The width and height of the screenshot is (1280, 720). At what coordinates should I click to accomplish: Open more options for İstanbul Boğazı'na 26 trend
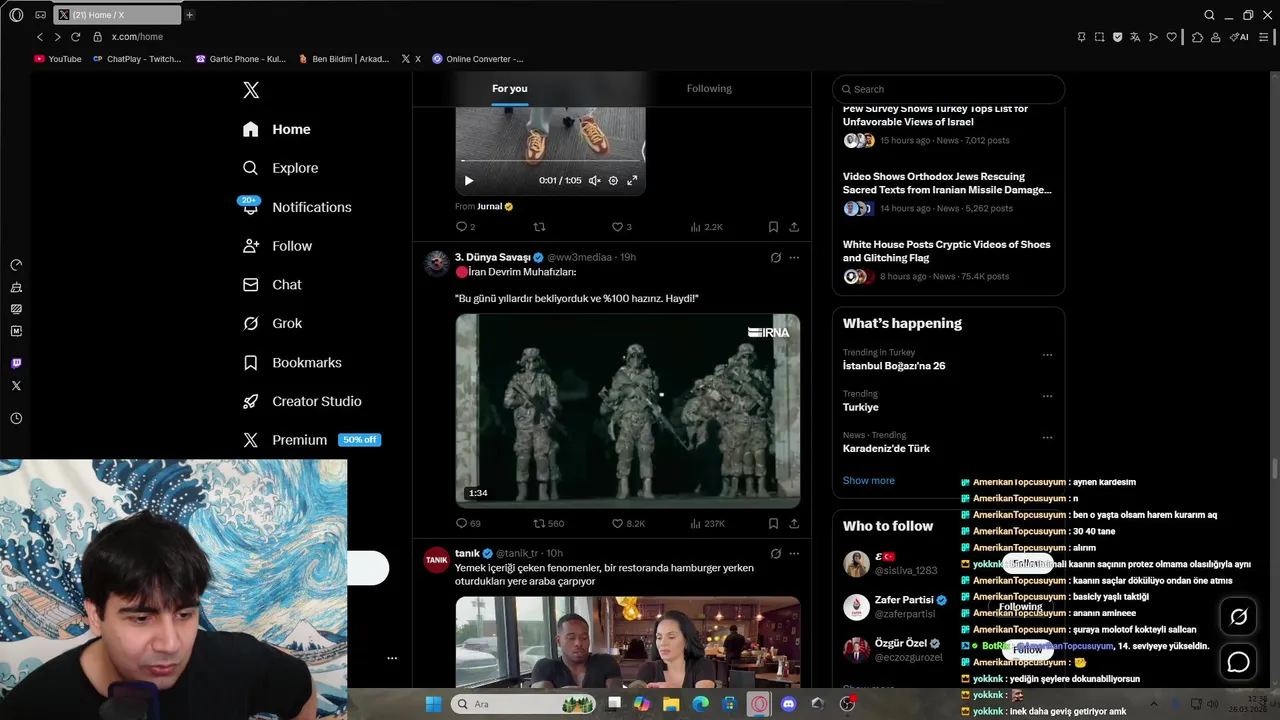pyautogui.click(x=1047, y=355)
